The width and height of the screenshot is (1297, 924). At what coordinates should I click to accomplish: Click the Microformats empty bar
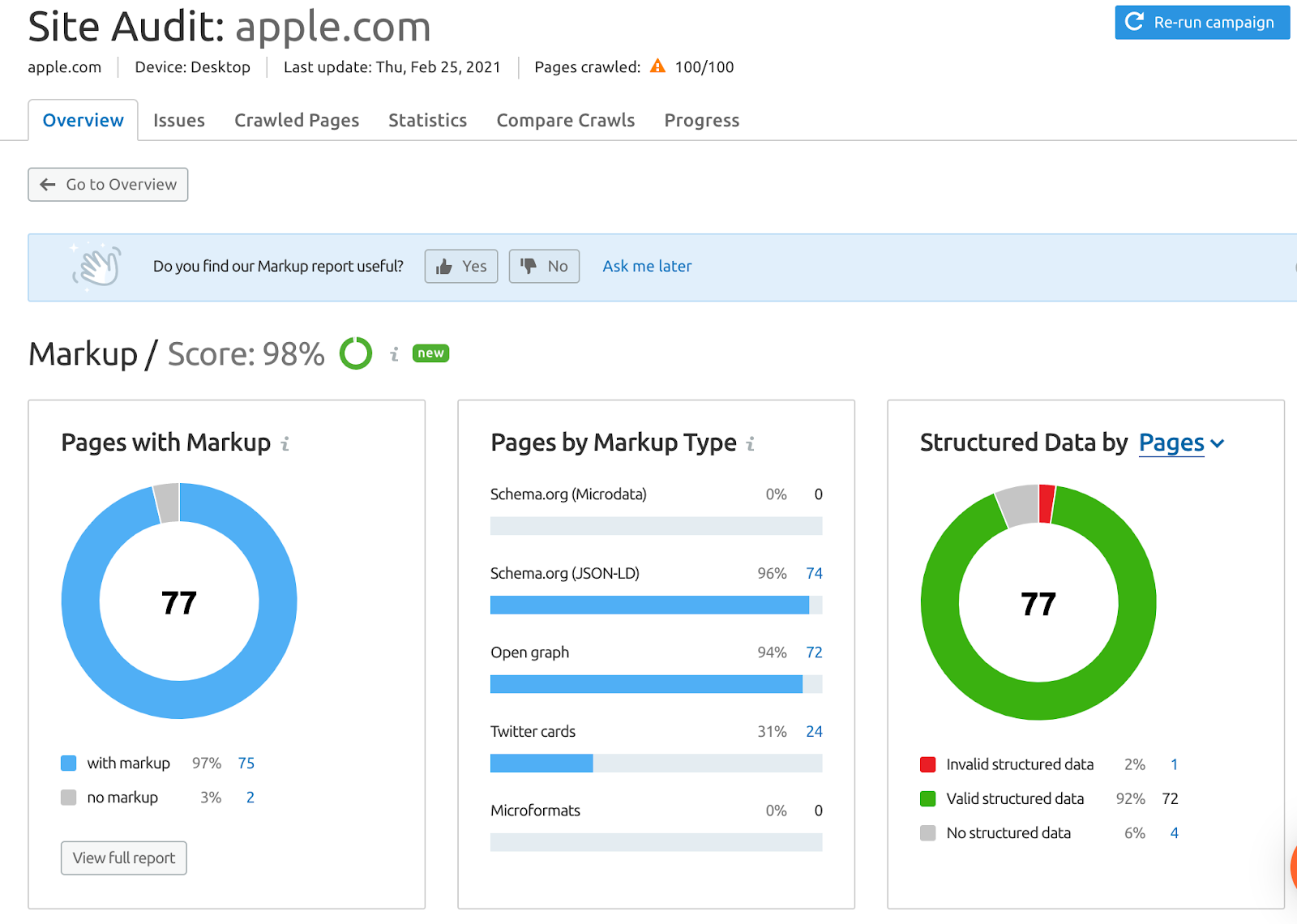point(657,842)
